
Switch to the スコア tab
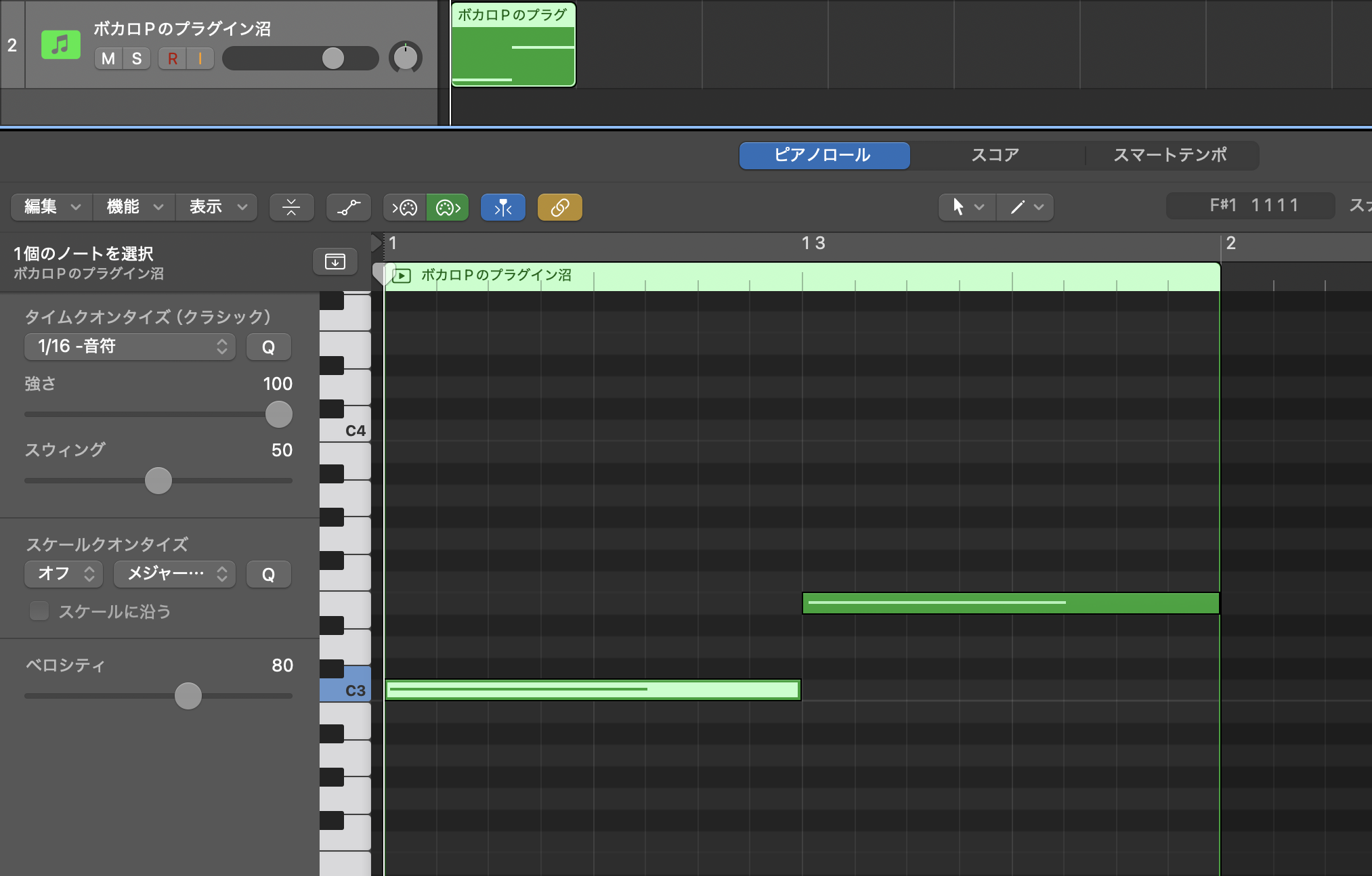995,155
